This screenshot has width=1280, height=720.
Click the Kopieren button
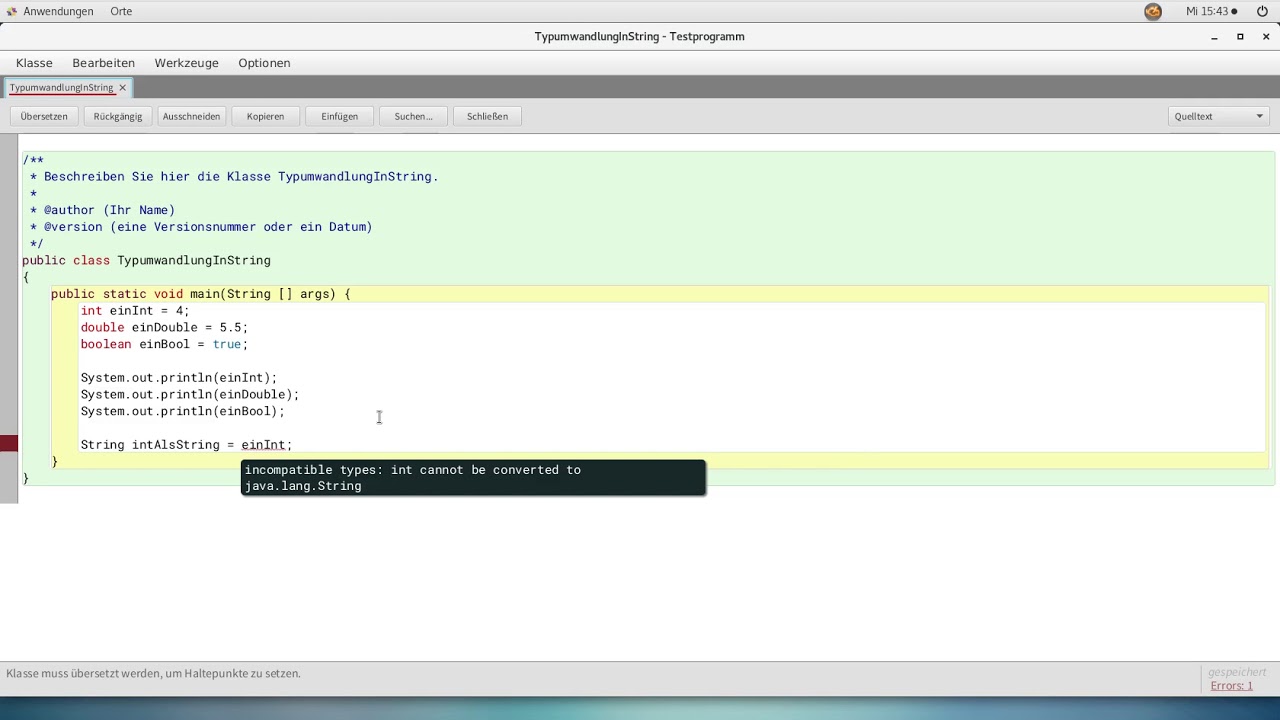click(265, 116)
